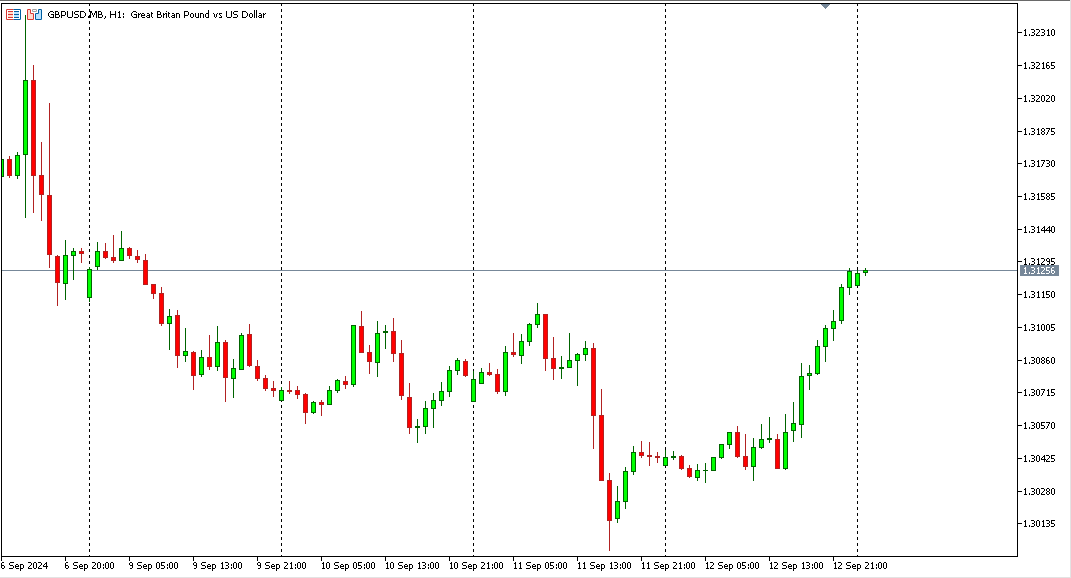
Task: Click the 9 Sep 21:00 time label
Action: [x=281, y=566]
